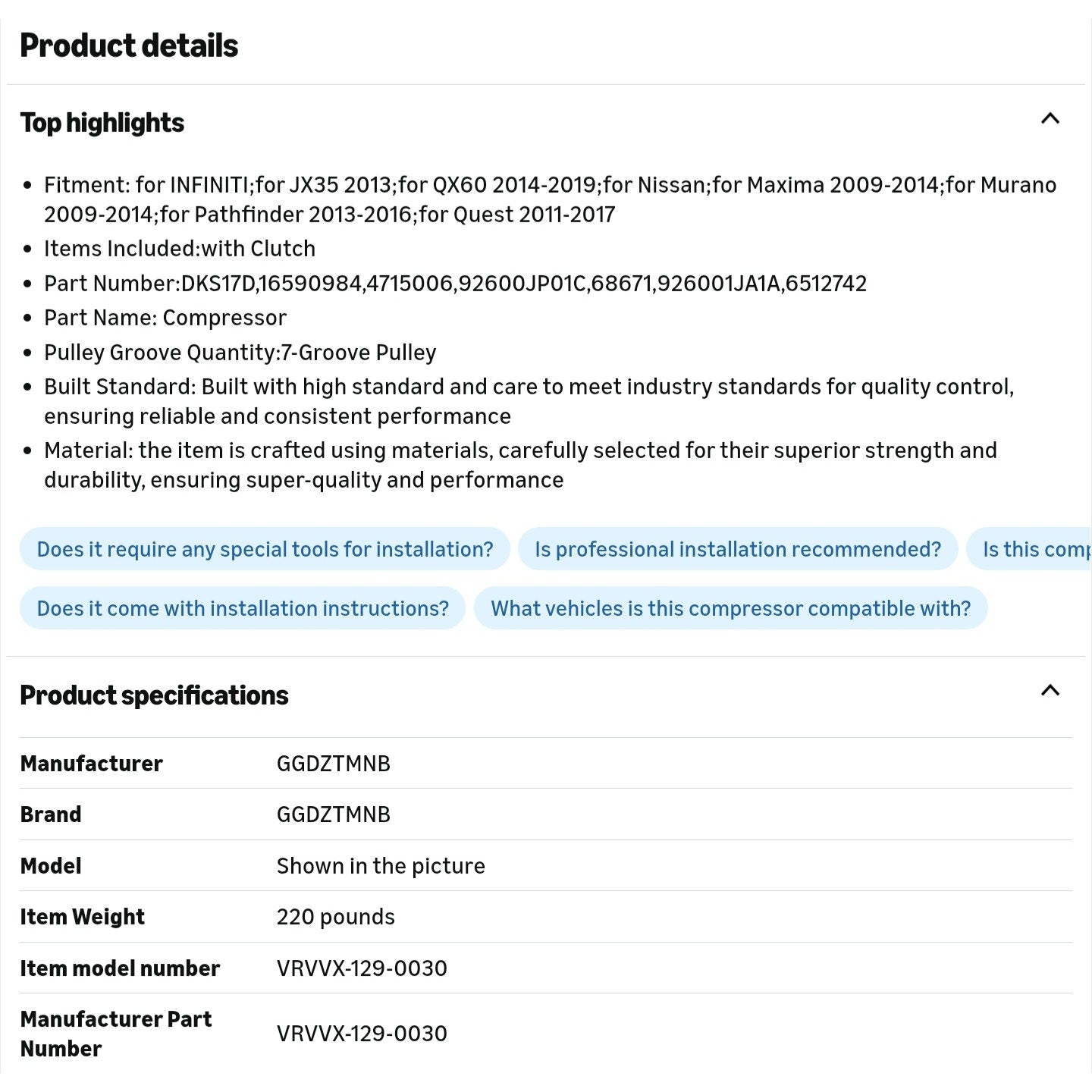Collapse the Product specifications chevron

(x=1050, y=691)
